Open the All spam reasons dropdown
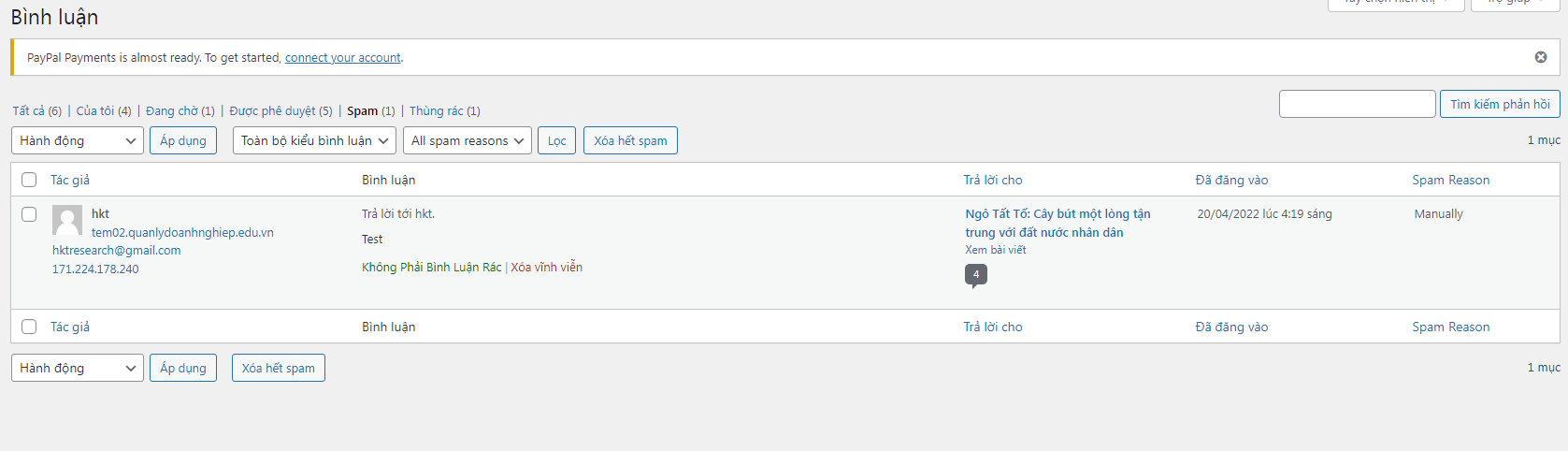Image resolution: width=1568 pixels, height=451 pixels. click(x=467, y=140)
